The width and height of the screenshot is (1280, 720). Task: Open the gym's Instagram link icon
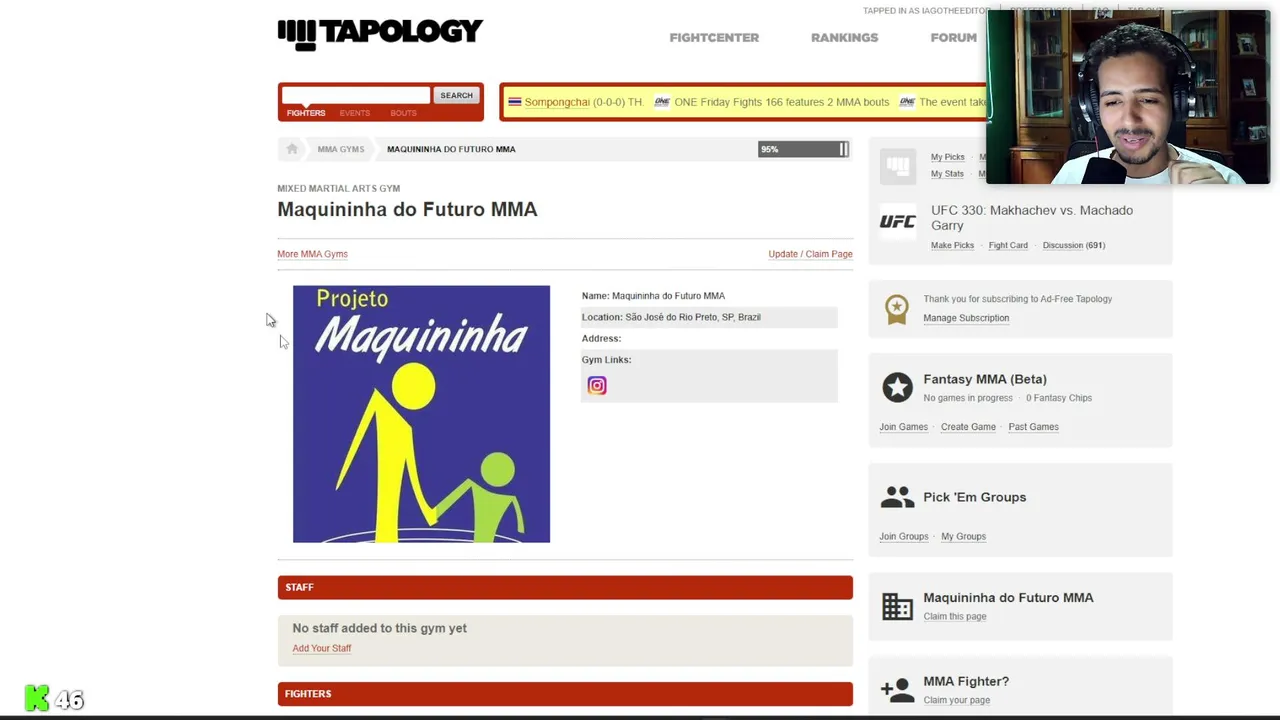point(597,385)
